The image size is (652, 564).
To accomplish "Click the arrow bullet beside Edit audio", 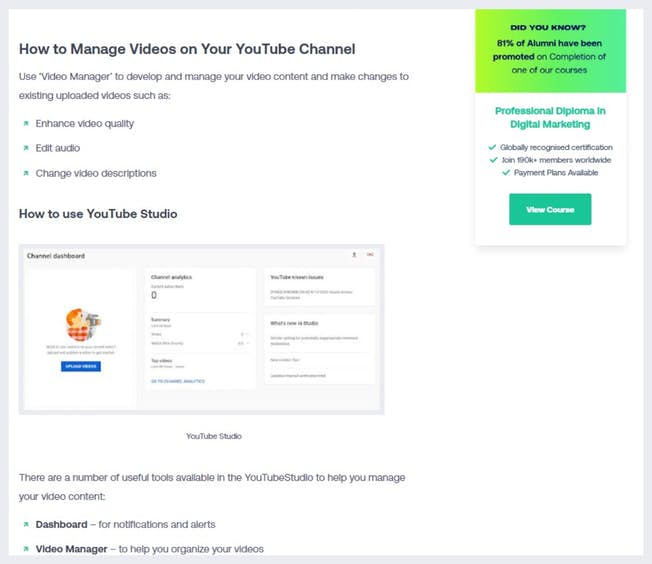I will (x=26, y=148).
